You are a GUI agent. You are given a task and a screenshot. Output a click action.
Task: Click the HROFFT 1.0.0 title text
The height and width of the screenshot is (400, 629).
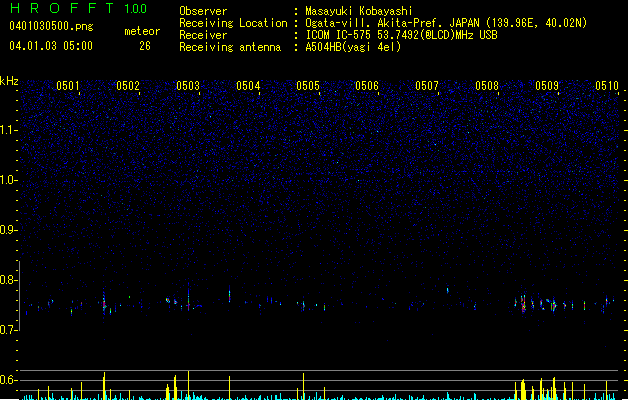pyautogui.click(x=79, y=8)
